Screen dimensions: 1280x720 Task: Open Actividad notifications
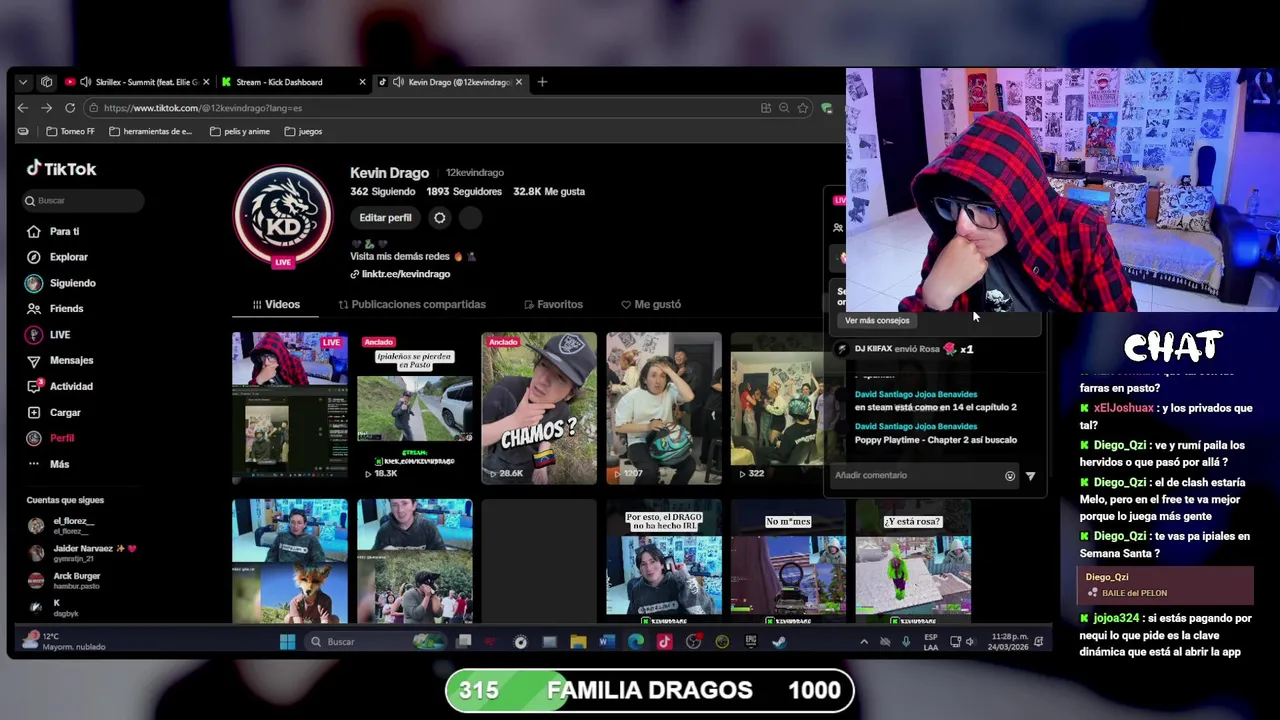point(60,386)
